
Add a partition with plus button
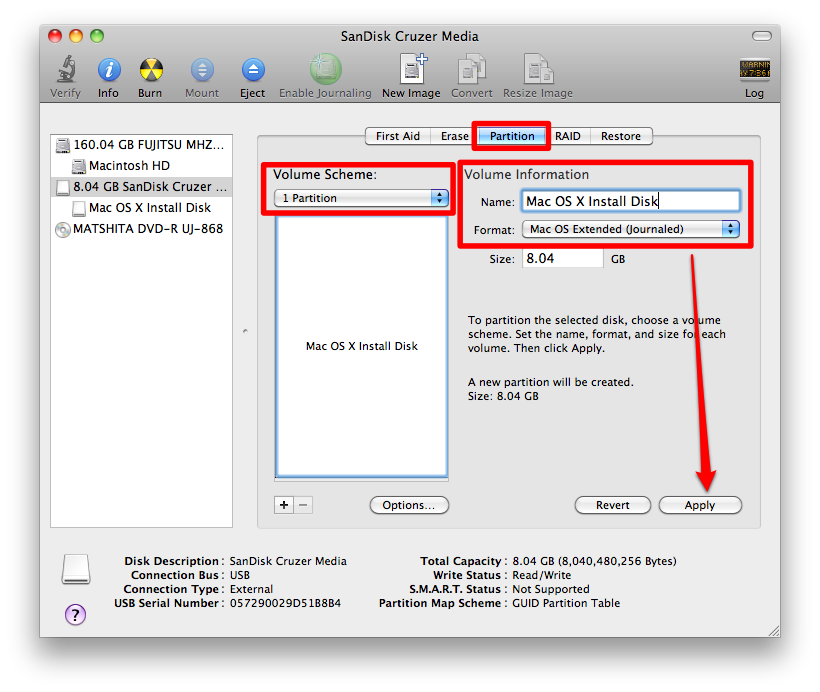coord(284,505)
